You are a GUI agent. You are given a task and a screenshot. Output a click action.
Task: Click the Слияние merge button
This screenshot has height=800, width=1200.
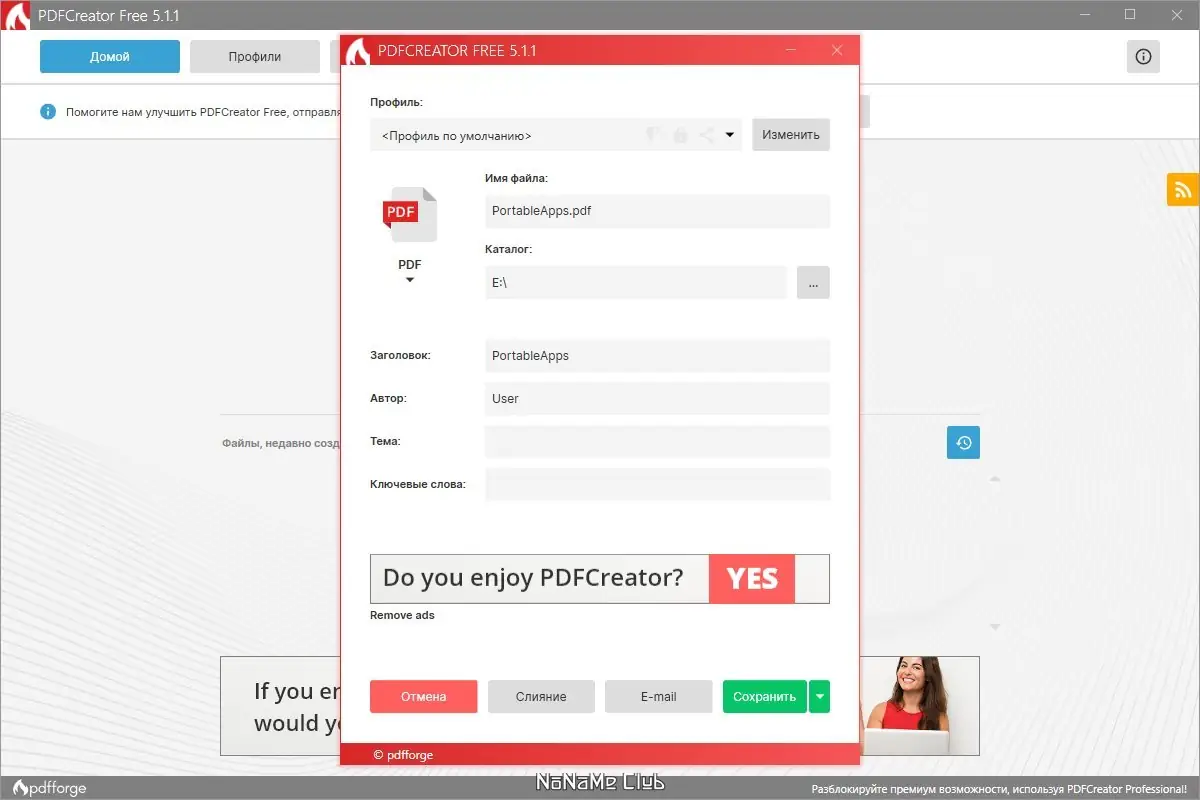(x=541, y=697)
